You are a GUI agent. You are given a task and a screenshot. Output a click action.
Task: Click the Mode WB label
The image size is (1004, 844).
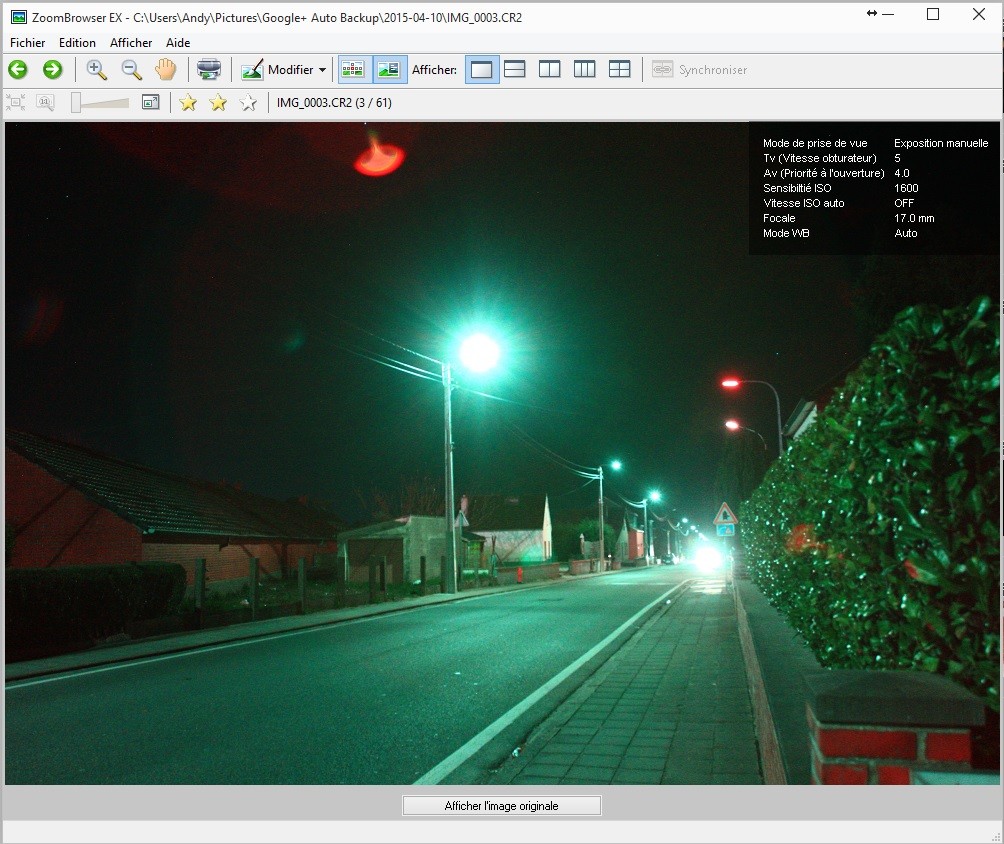(786, 233)
